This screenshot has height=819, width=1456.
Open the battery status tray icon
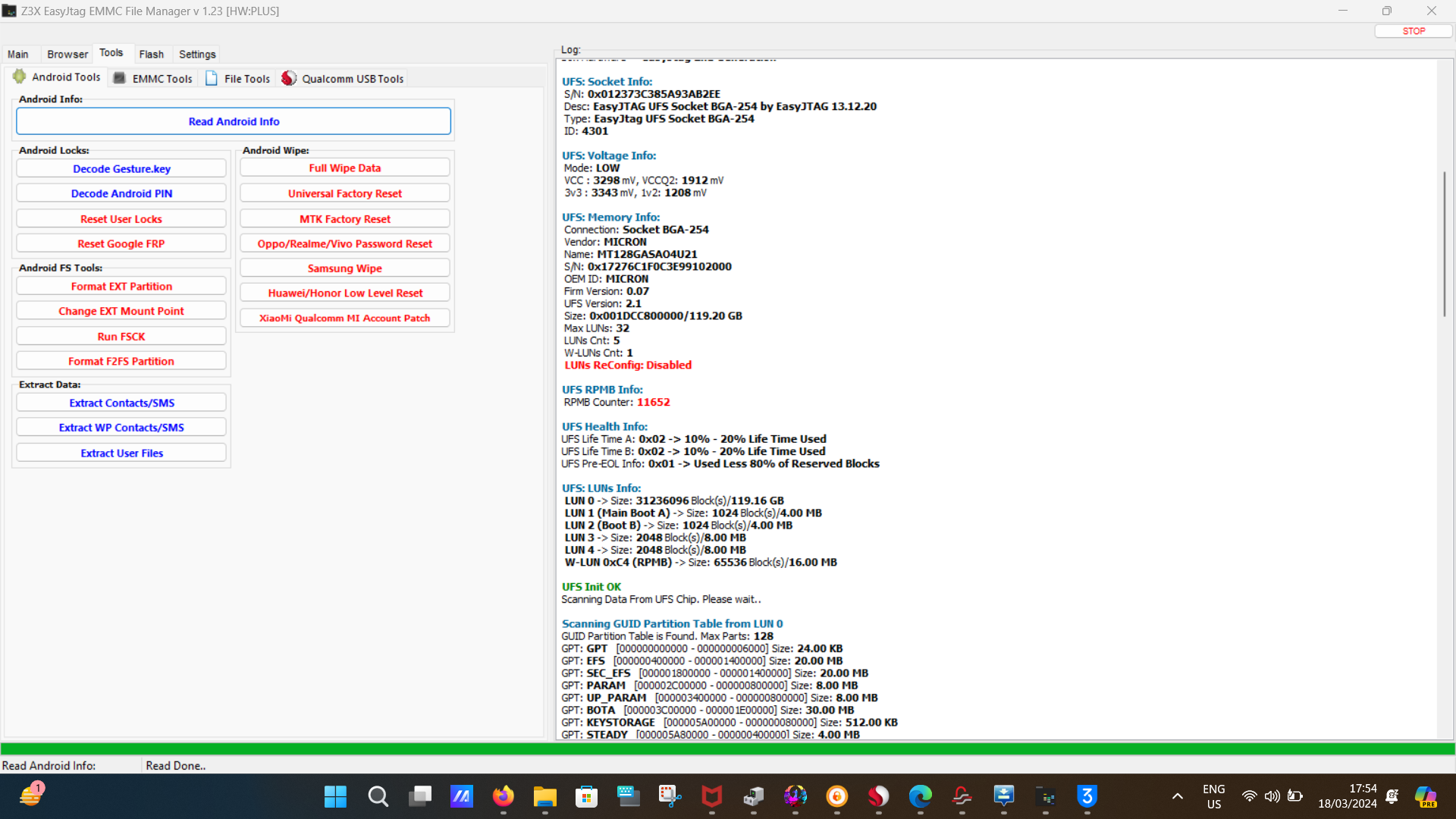pos(1295,796)
